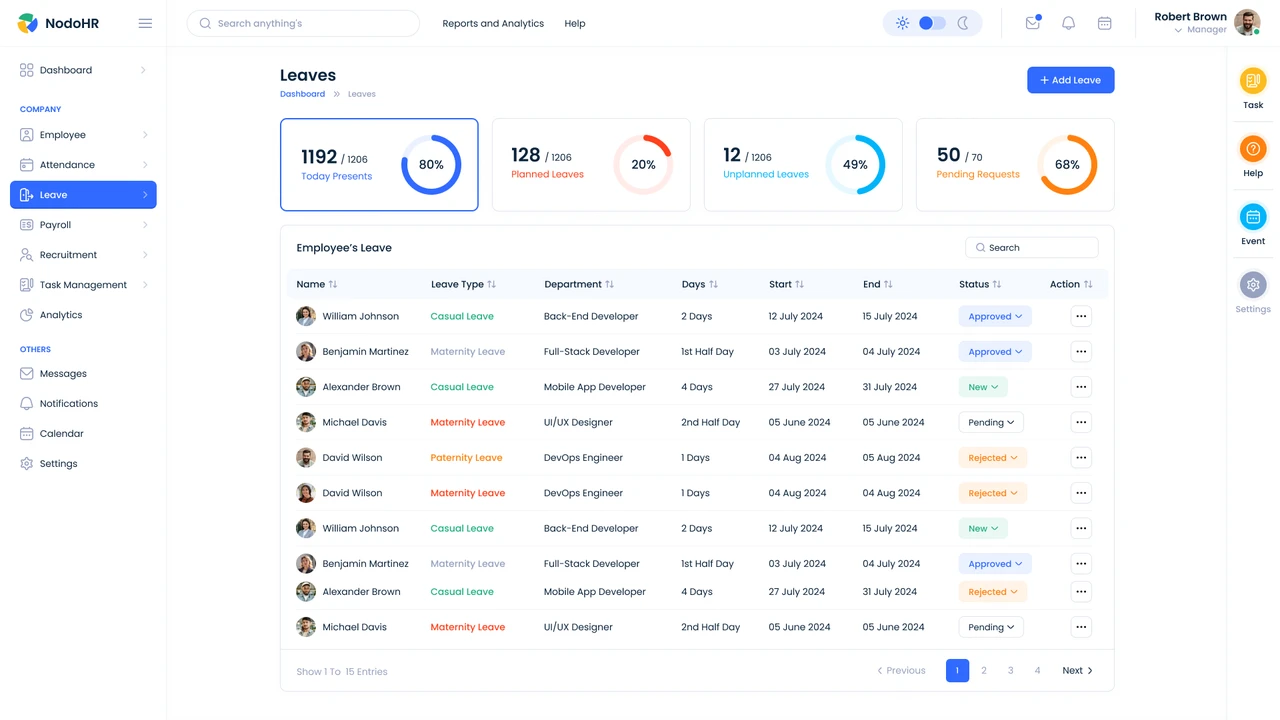This screenshot has height=720, width=1280.
Task: Click the Employee's Leave search field
Action: pos(1032,248)
